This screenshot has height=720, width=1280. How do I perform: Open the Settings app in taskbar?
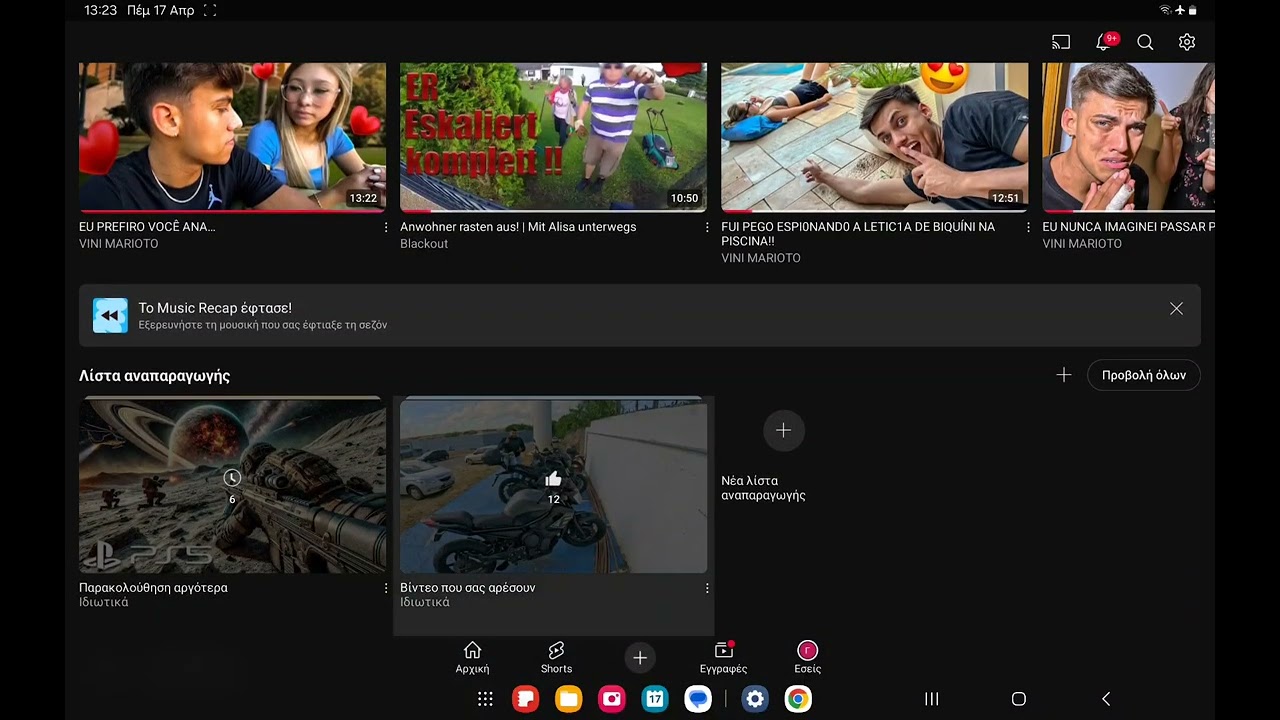[x=755, y=699]
